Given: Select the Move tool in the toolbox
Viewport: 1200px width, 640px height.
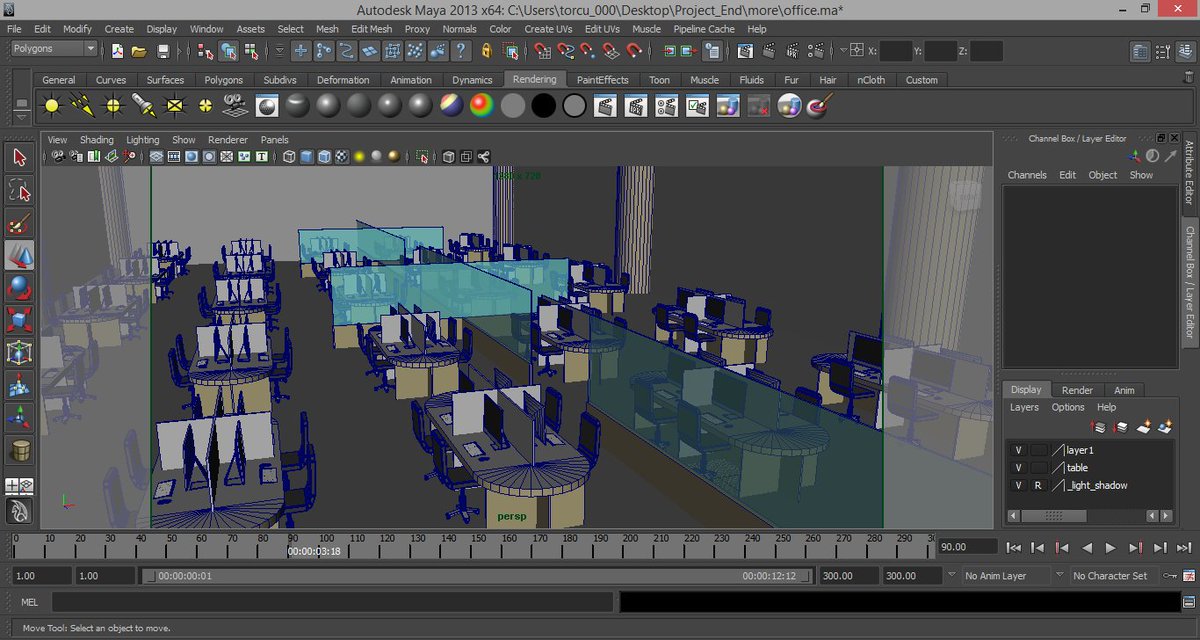Looking at the screenshot, I should pos(19,255).
